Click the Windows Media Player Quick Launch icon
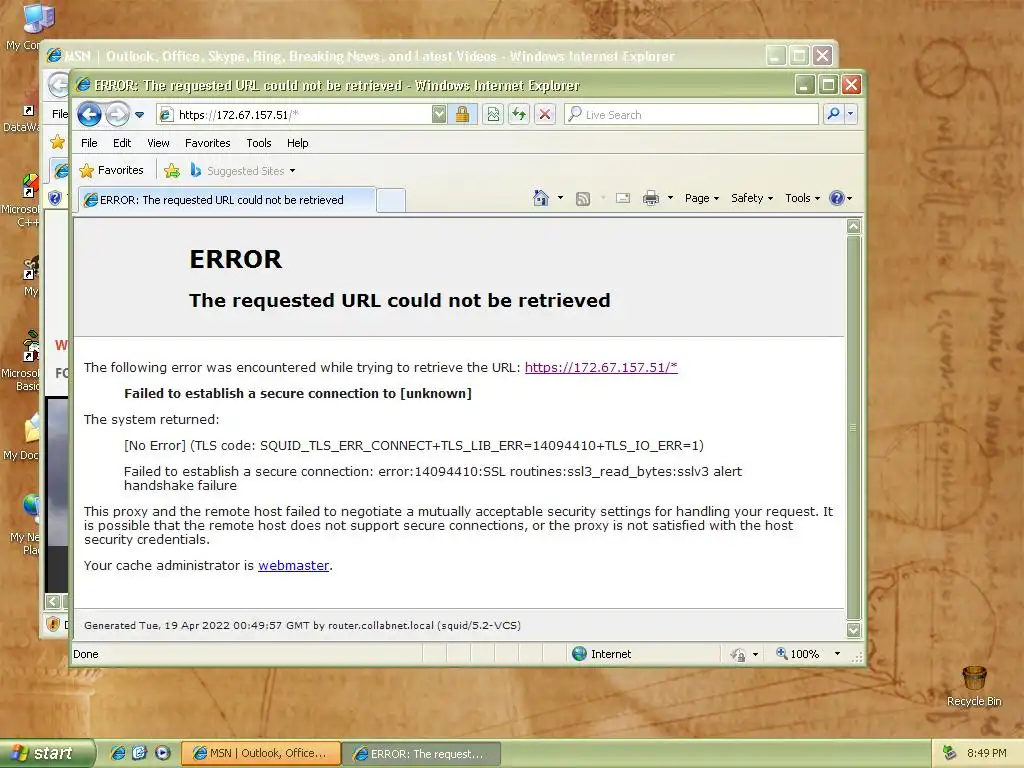1024x768 pixels. (163, 753)
